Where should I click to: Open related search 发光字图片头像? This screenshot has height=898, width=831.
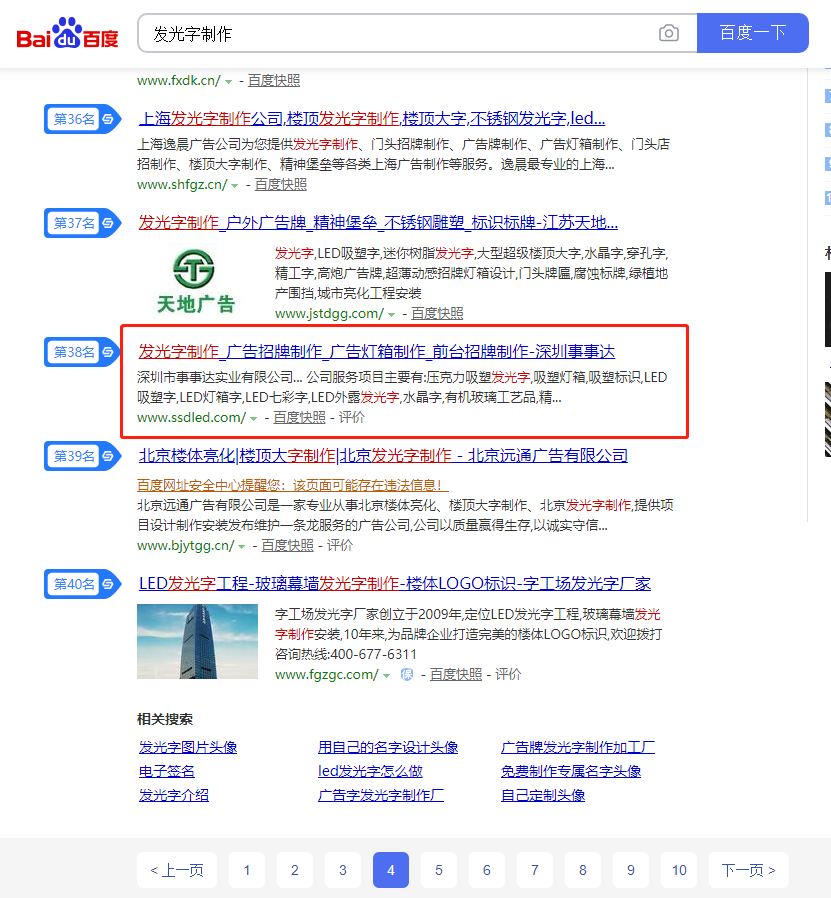tap(188, 747)
